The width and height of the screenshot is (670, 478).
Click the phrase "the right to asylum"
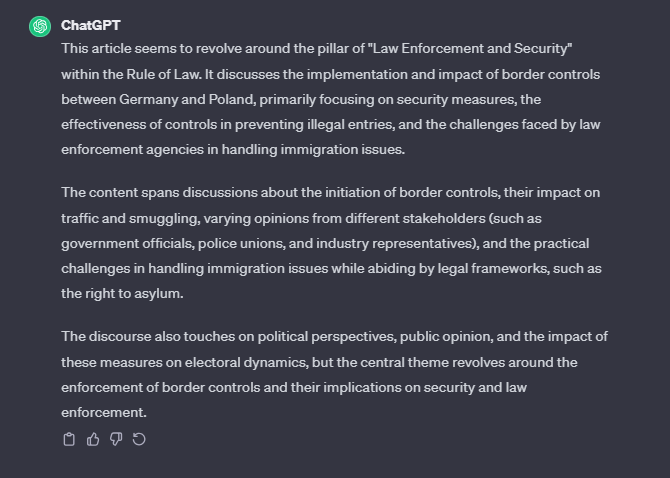(x=121, y=293)
